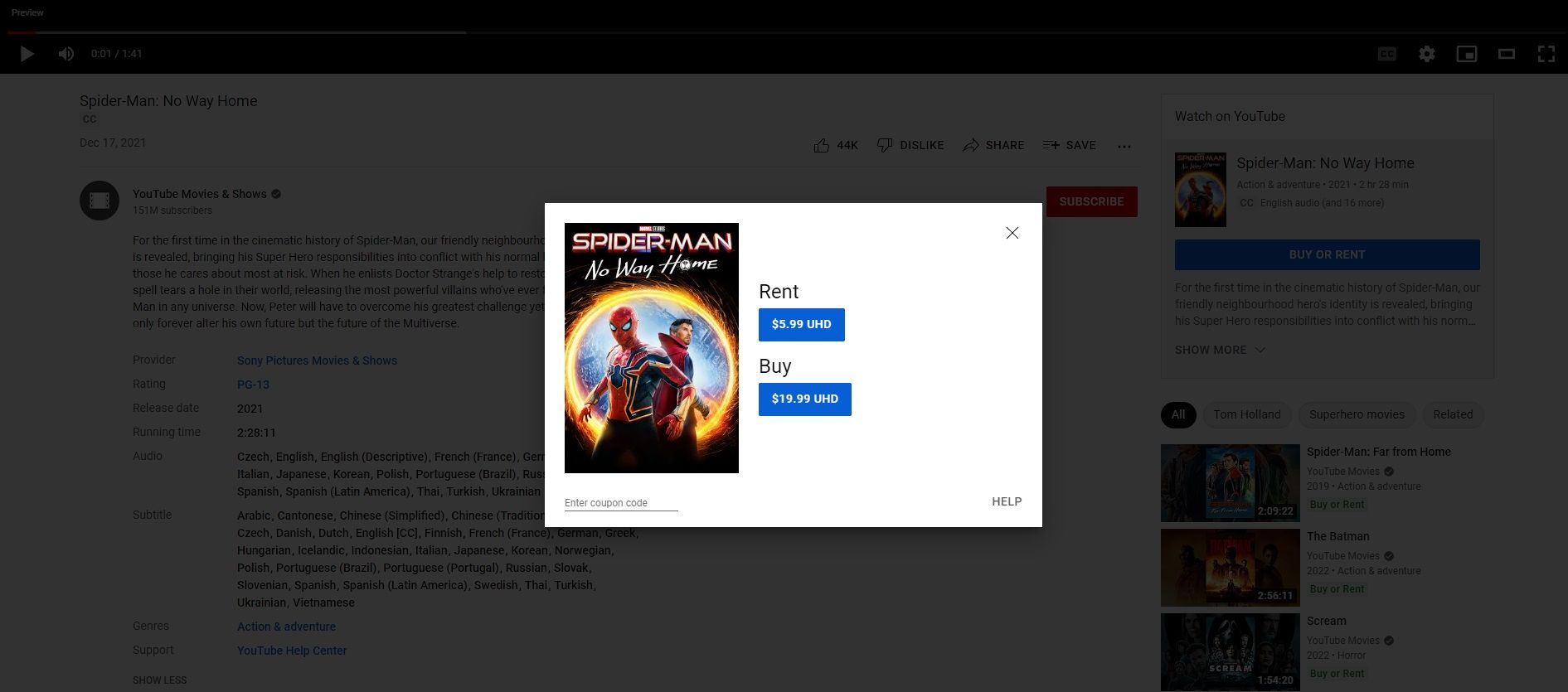
Task: Enable miniplayer mode
Action: tap(1467, 54)
